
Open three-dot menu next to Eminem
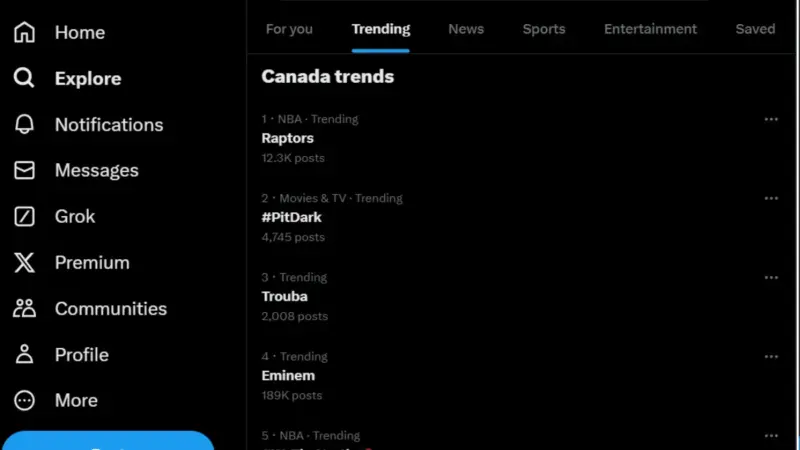coord(771,356)
